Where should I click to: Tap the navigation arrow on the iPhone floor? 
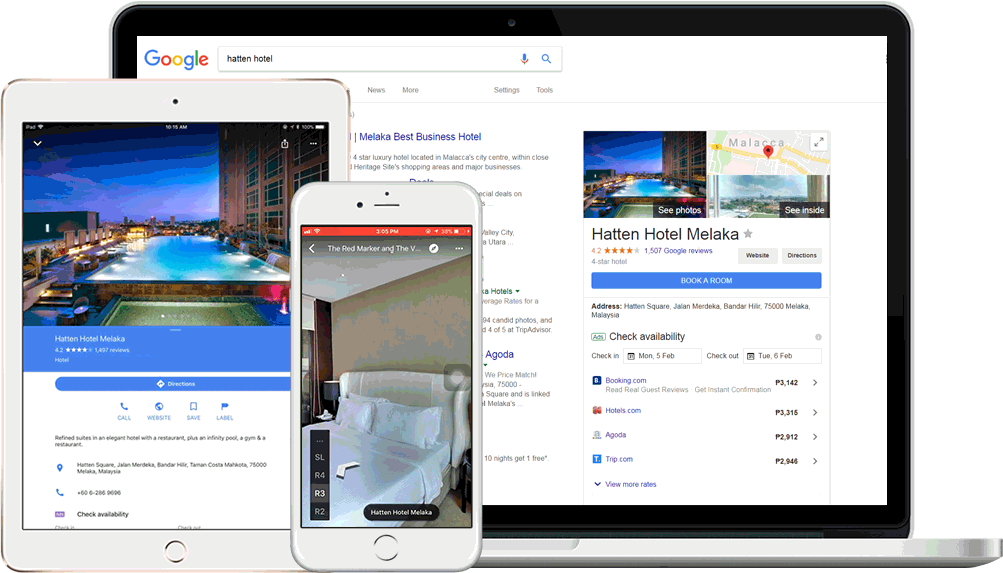[348, 469]
